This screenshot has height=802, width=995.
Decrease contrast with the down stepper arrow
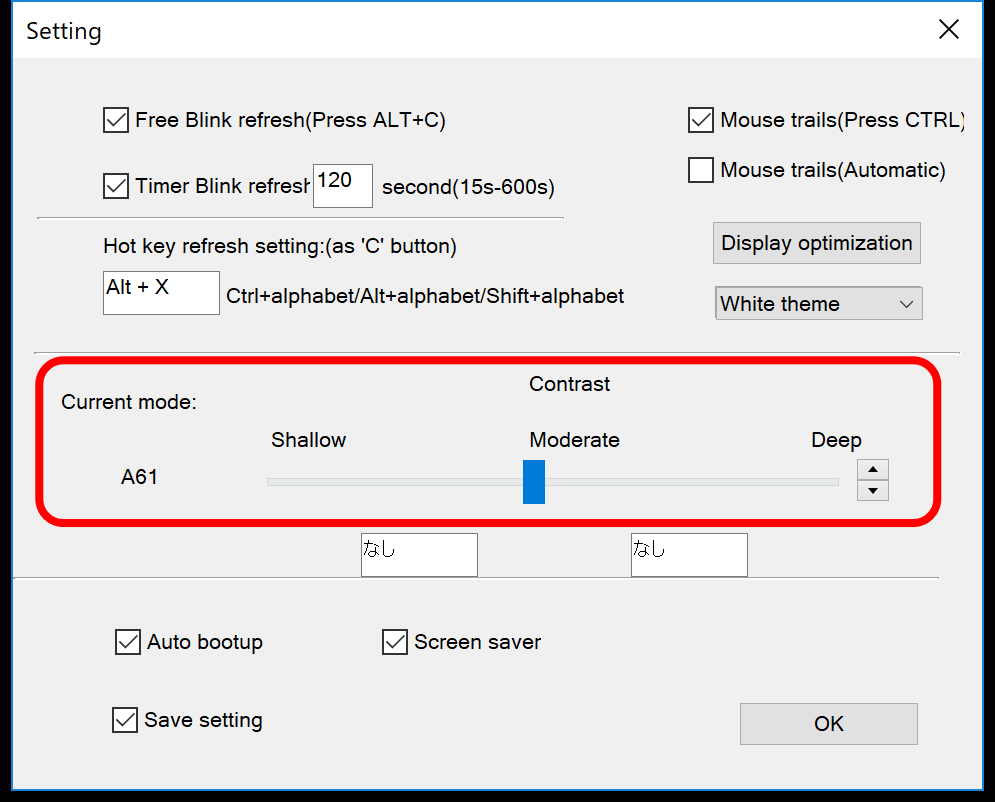(873, 490)
